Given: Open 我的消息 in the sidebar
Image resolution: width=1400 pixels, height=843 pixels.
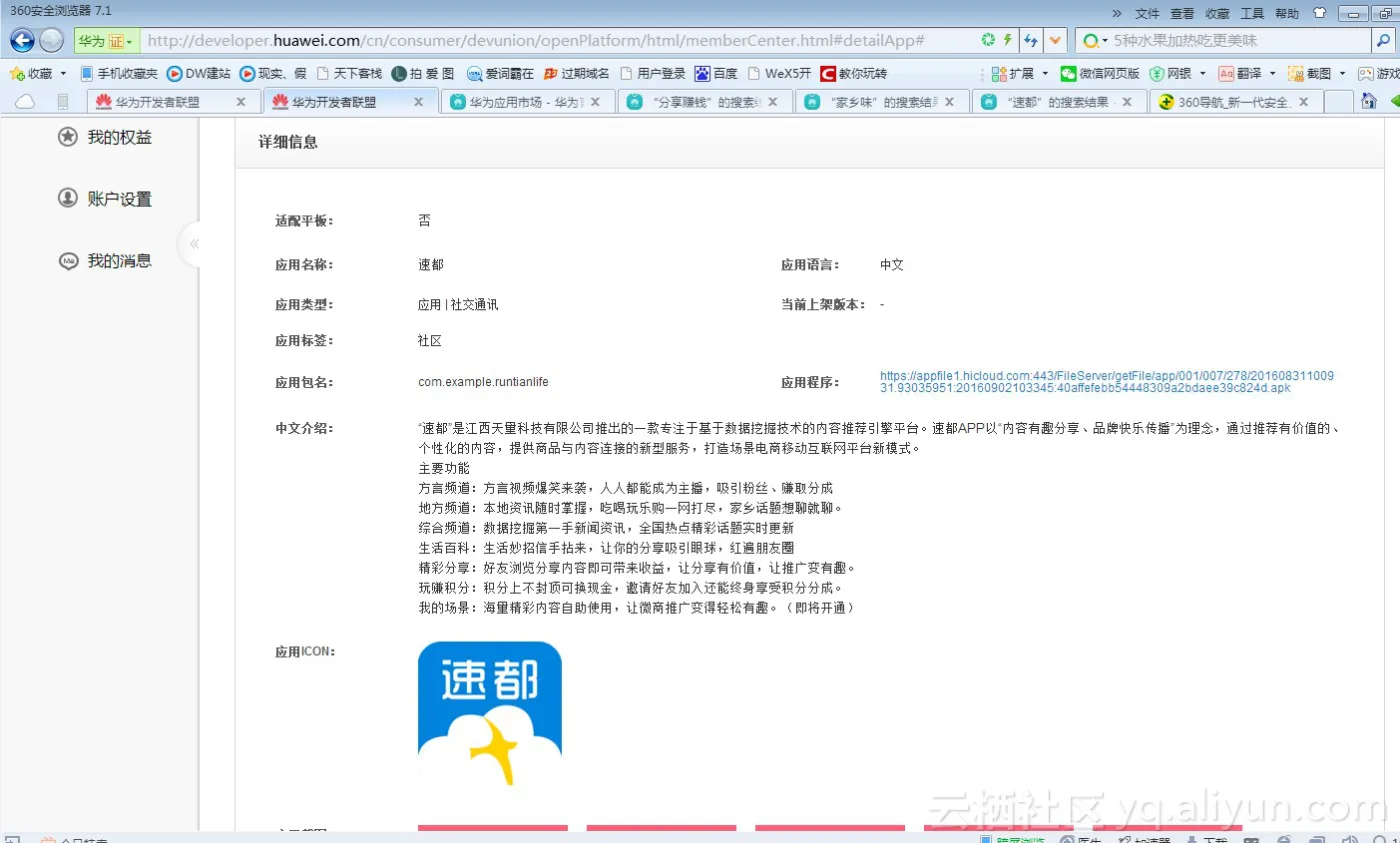Looking at the screenshot, I should 105,261.
